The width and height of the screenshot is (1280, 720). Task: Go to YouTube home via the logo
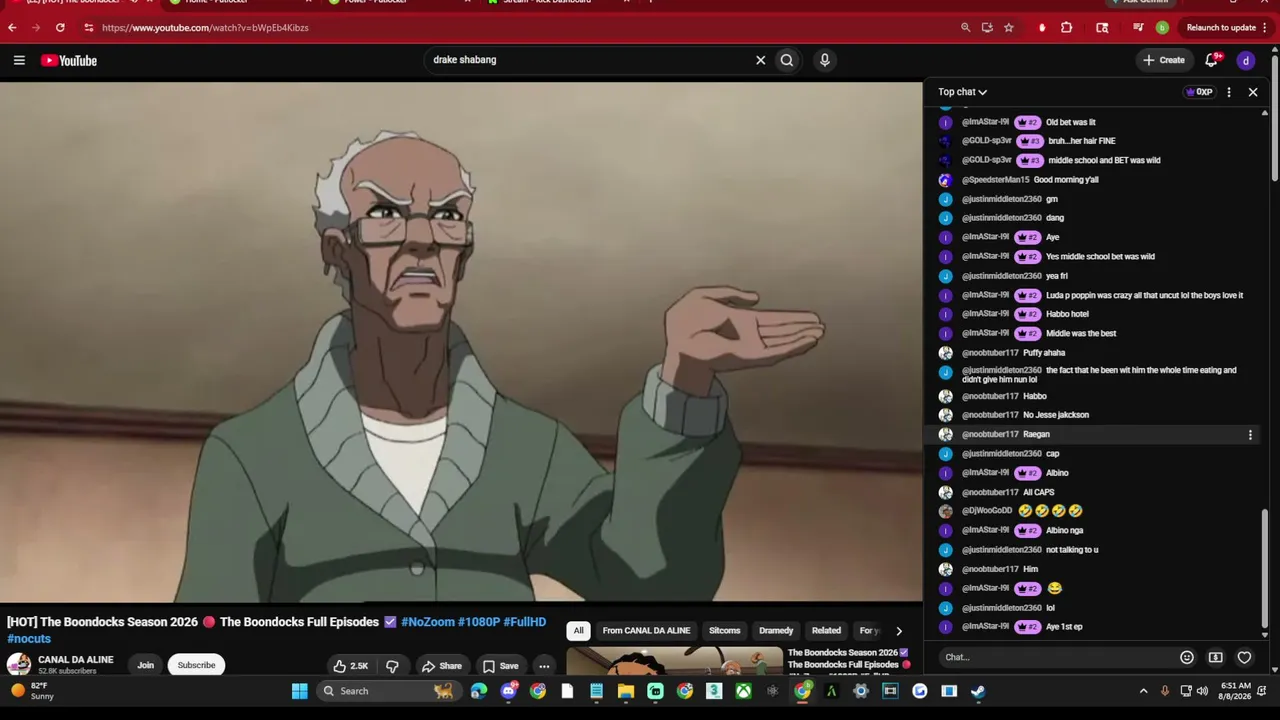point(69,61)
